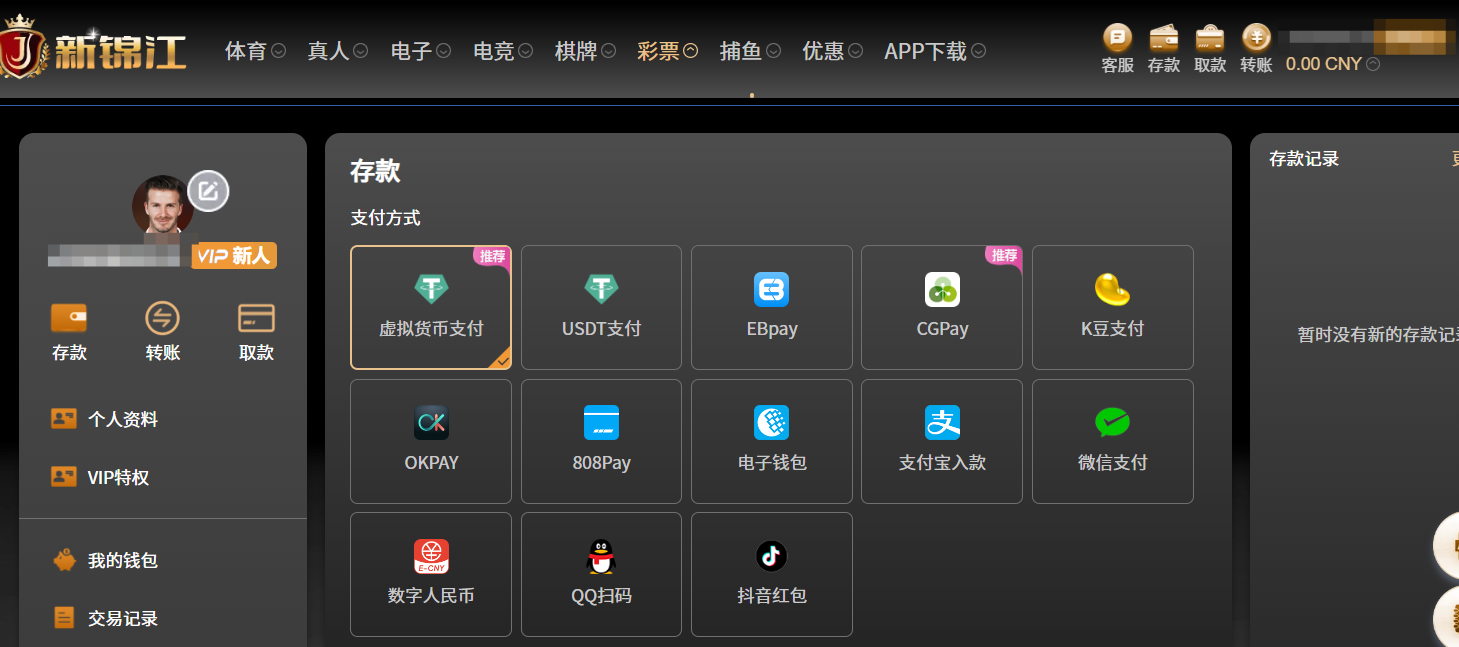Click sidebar 取款 card icon
1459x647 pixels.
(x=256, y=319)
